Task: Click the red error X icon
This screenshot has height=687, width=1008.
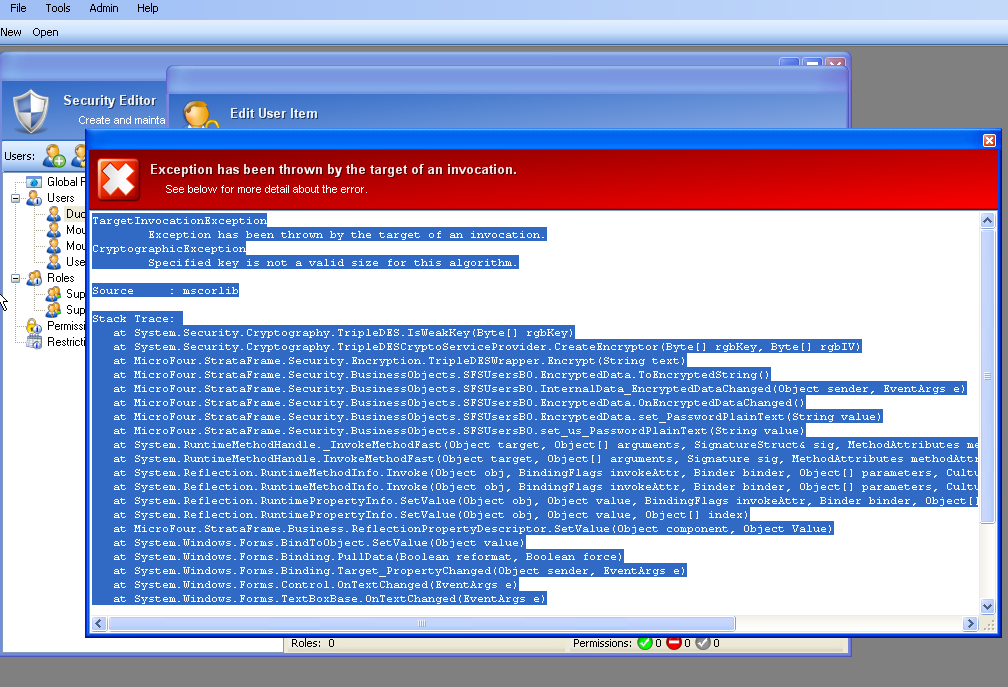Action: tap(117, 179)
